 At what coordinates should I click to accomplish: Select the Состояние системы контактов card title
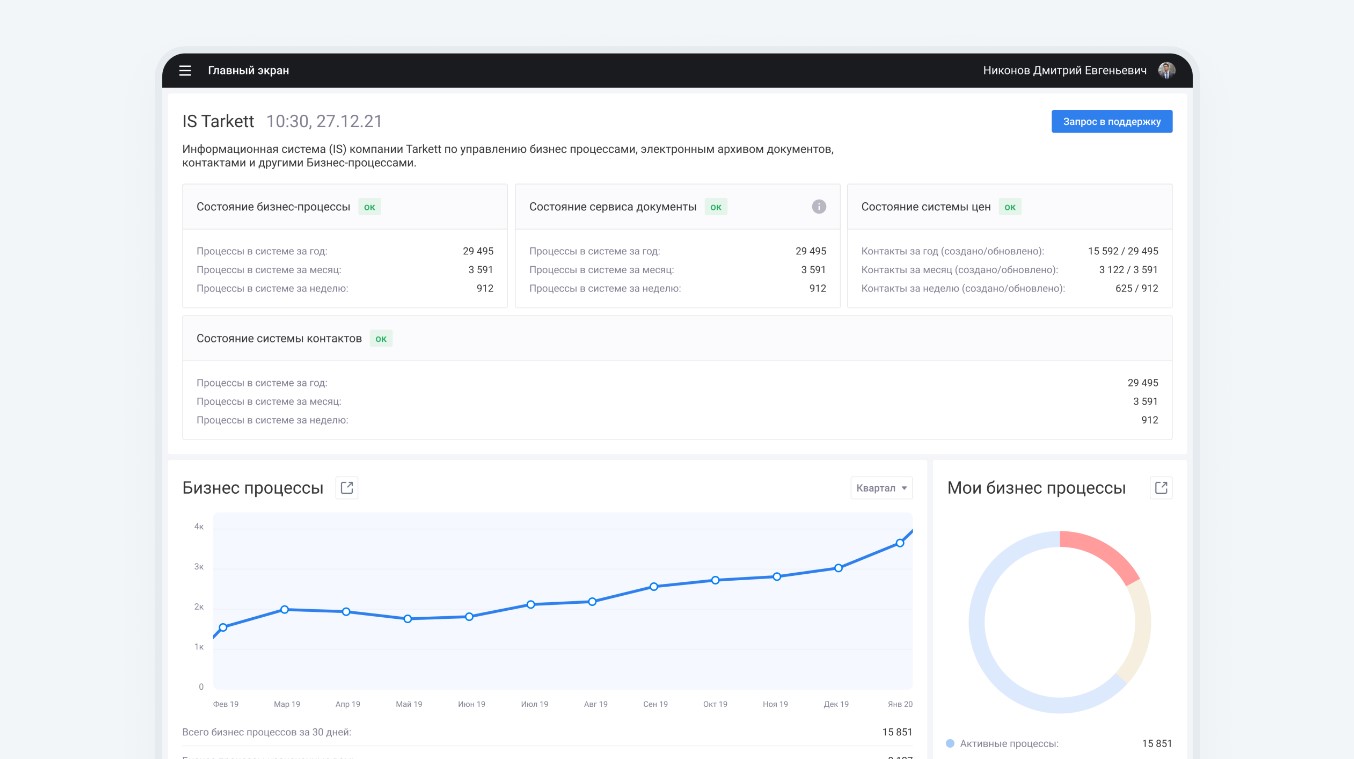tap(279, 339)
